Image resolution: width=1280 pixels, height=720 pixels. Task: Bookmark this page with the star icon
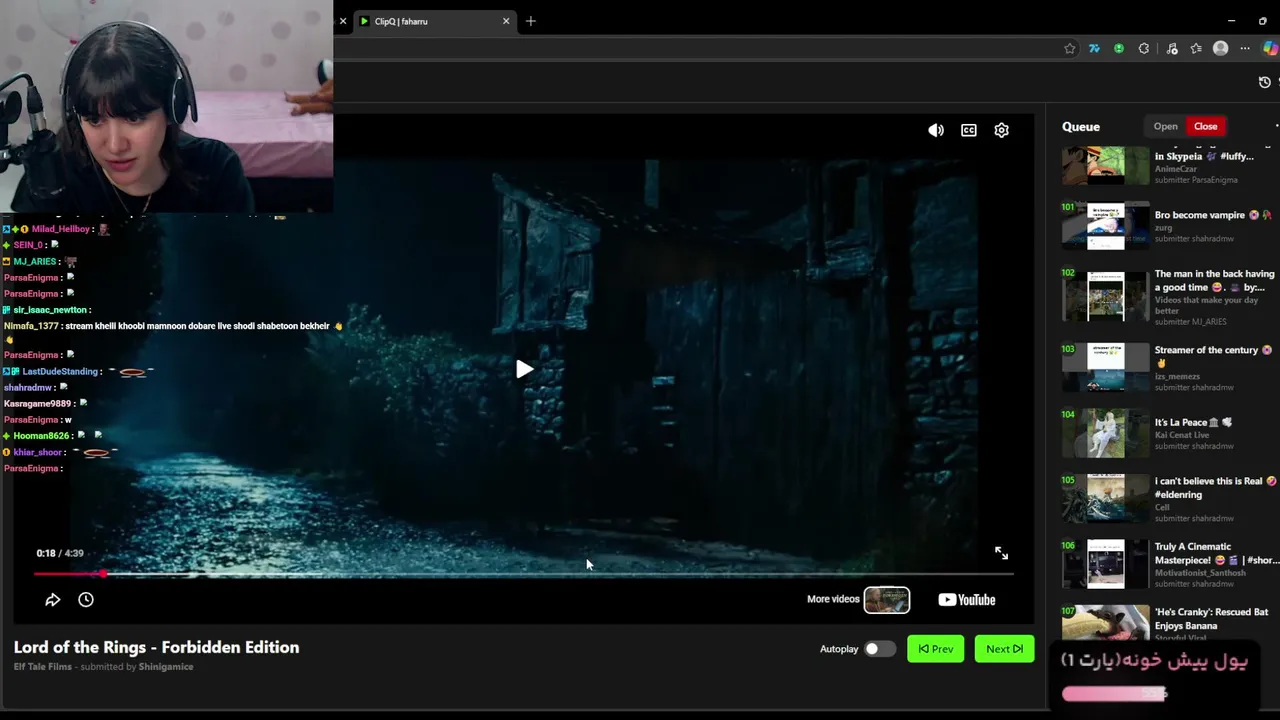click(1070, 48)
